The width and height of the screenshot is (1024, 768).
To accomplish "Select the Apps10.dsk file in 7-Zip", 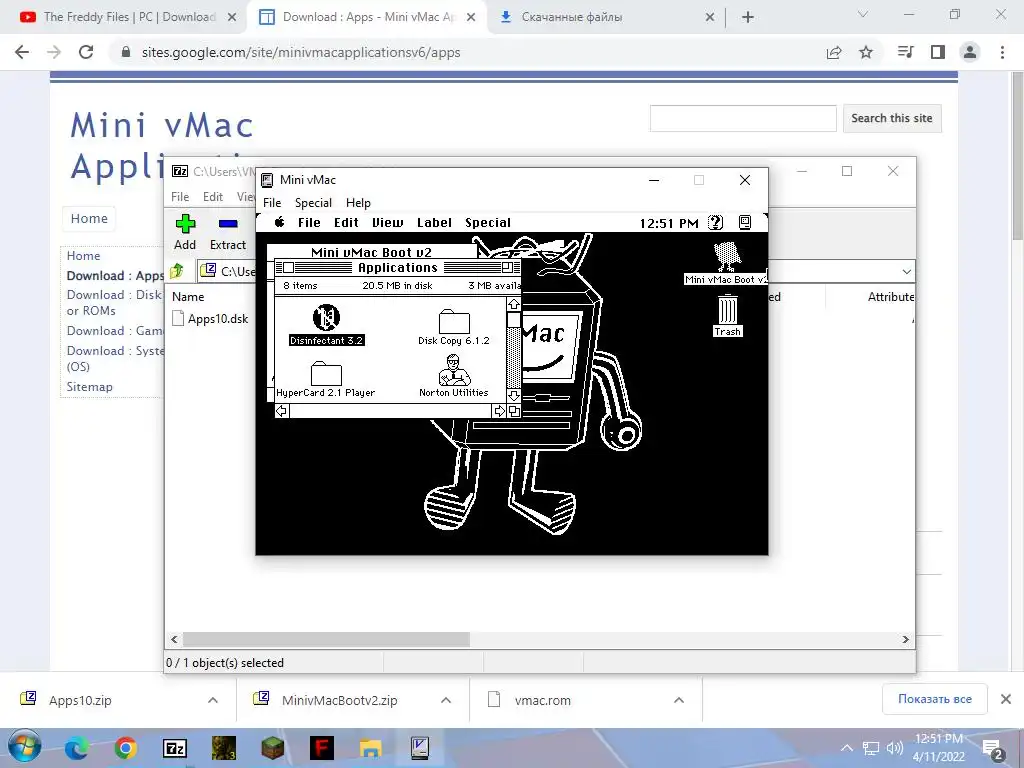I will [x=210, y=319].
